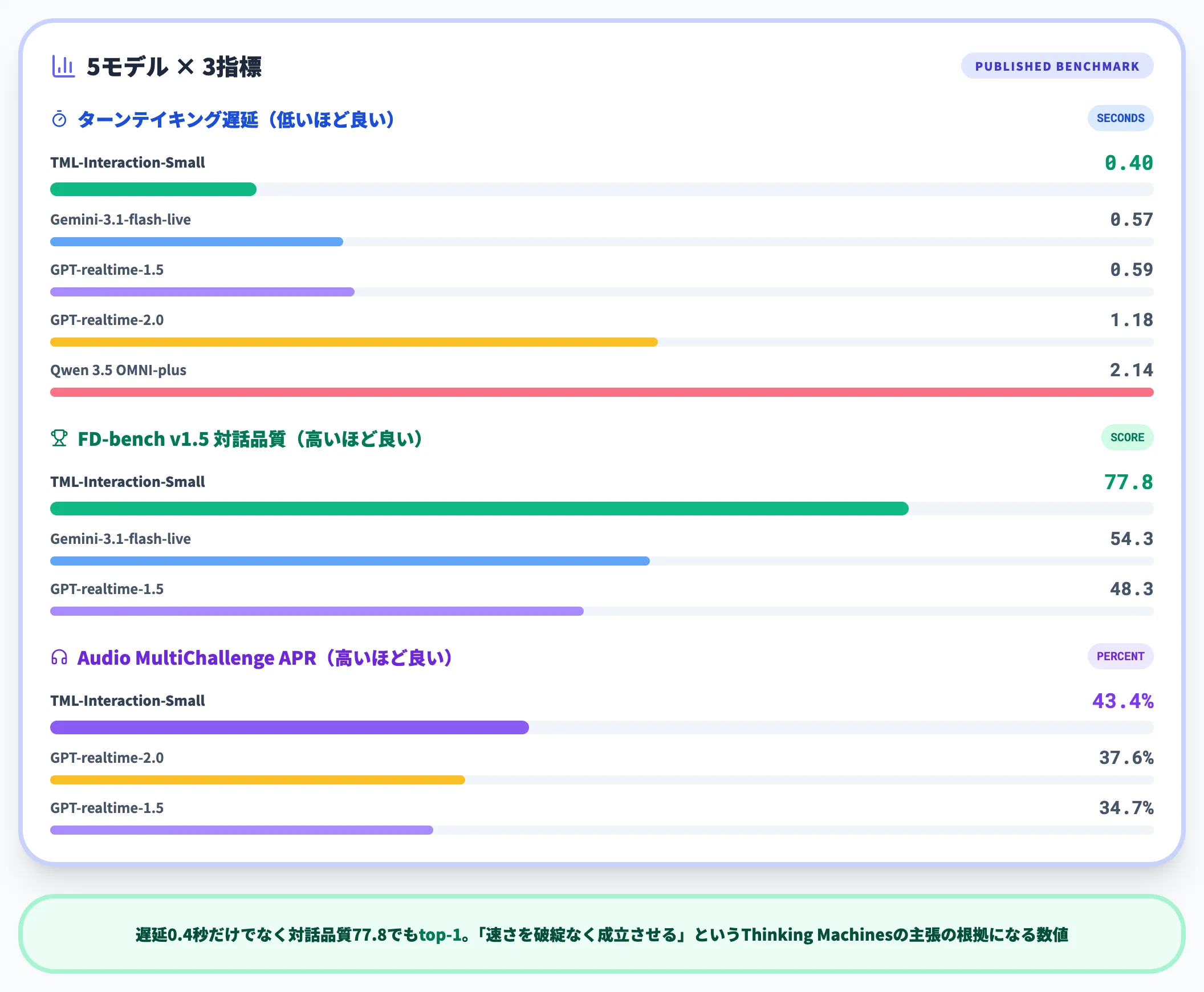Click the green 0.40 latency value
Viewport: 1204px width, 992px height.
click(x=1129, y=163)
